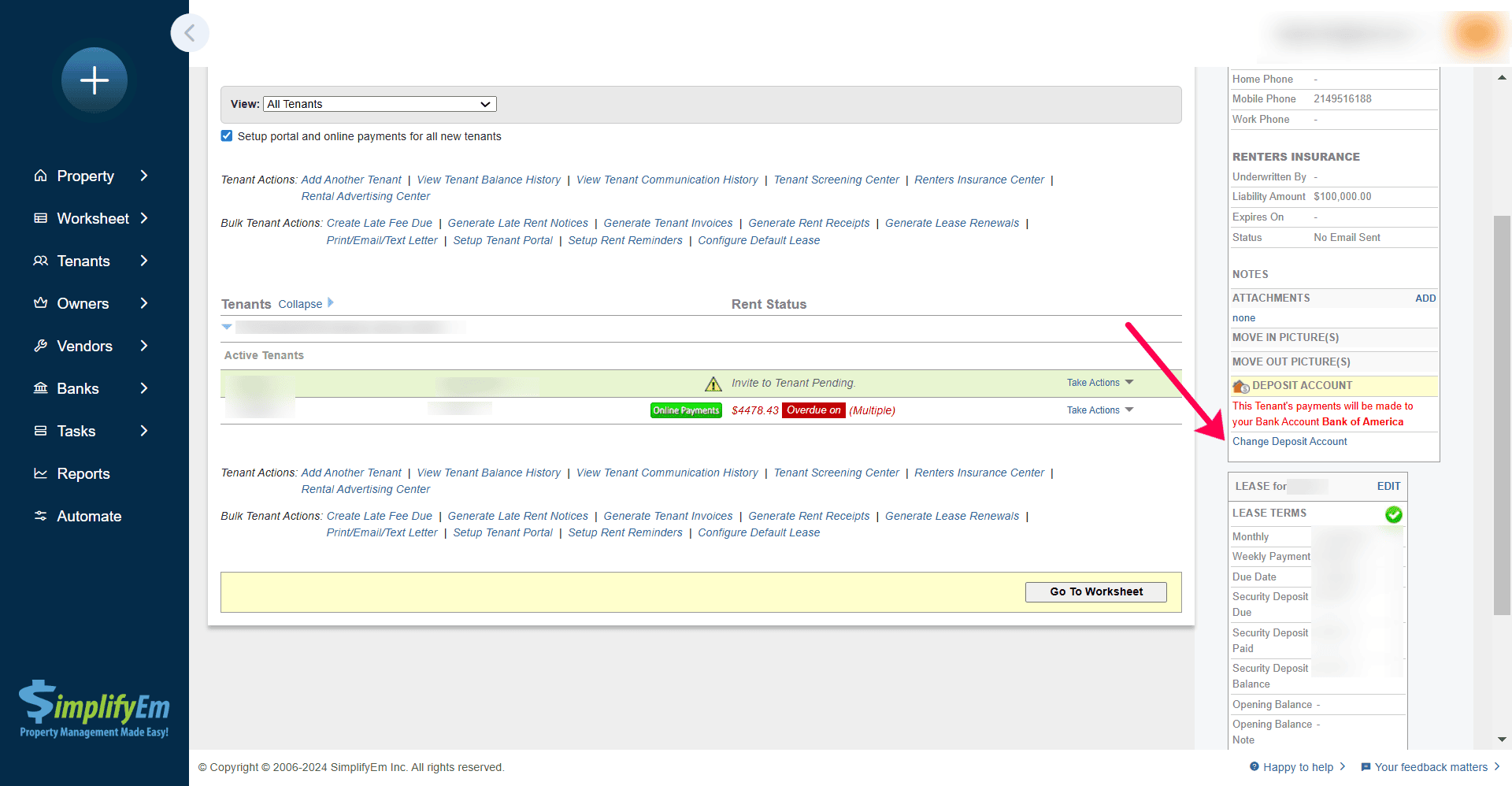Viewport: 1512px width, 786px height.
Task: Click the blue plus add button
Action: pyautogui.click(x=94, y=80)
